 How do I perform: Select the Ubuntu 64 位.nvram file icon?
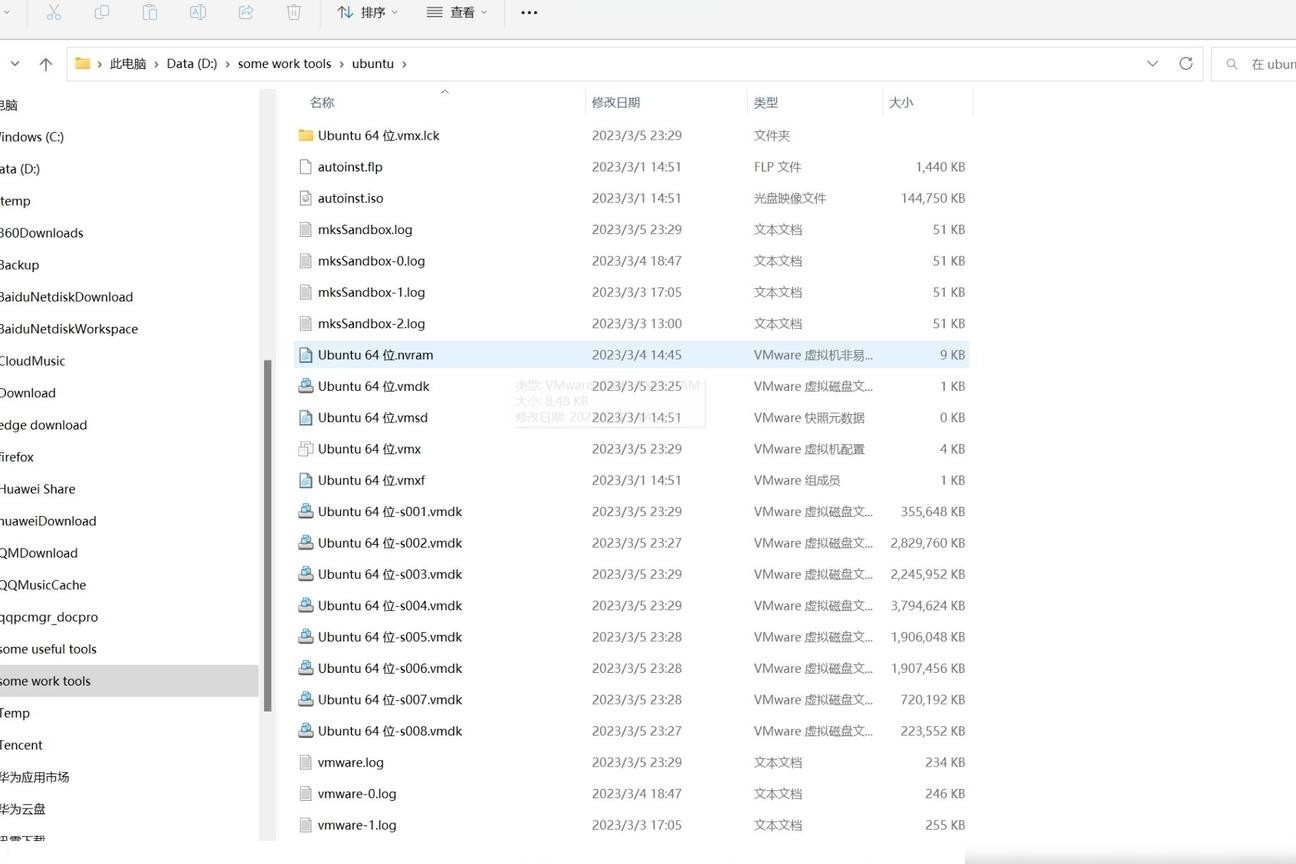click(306, 355)
